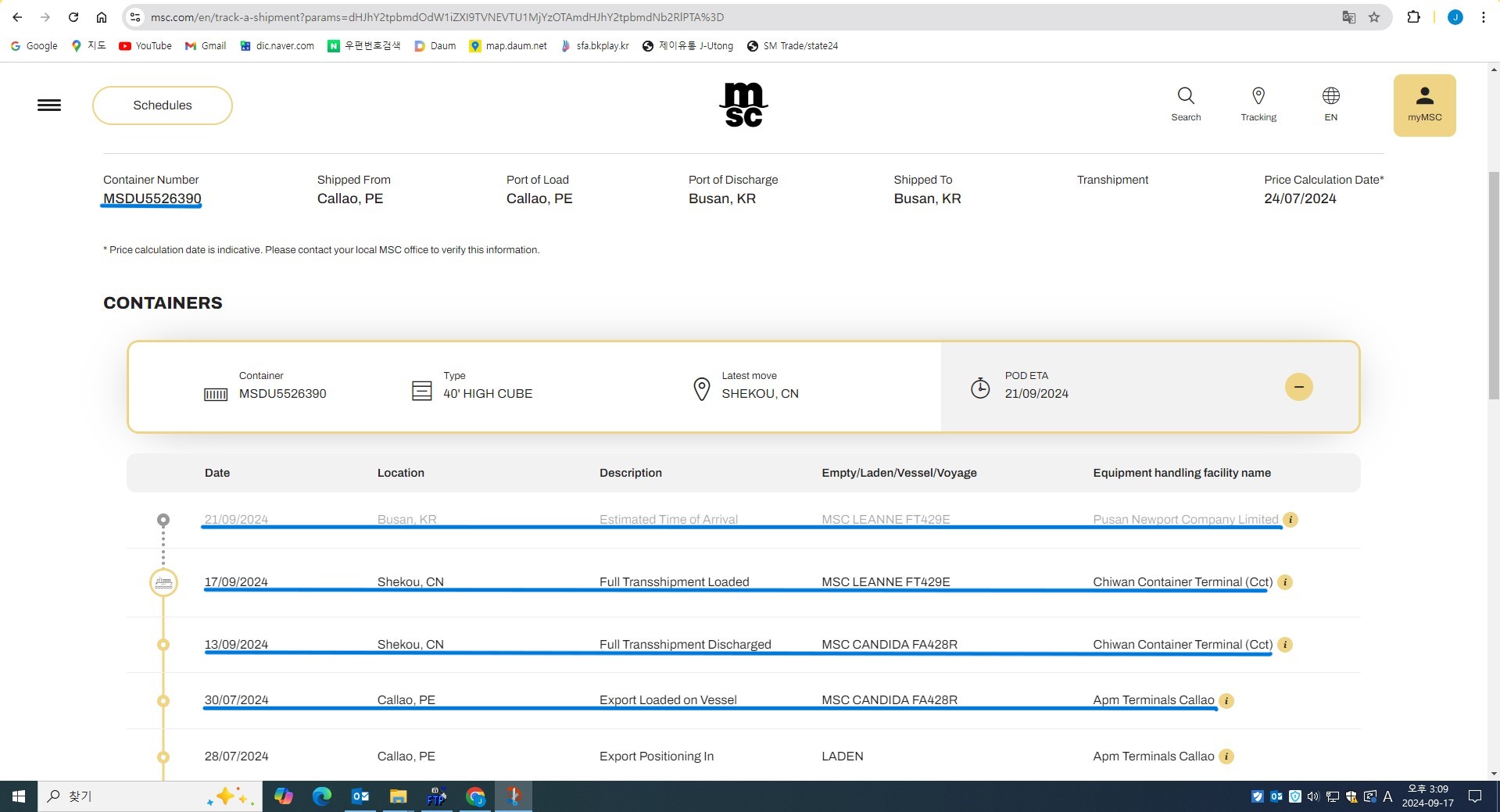The image size is (1500, 812).
Task: Click the volume icon in system tray
Action: pyautogui.click(x=1313, y=796)
